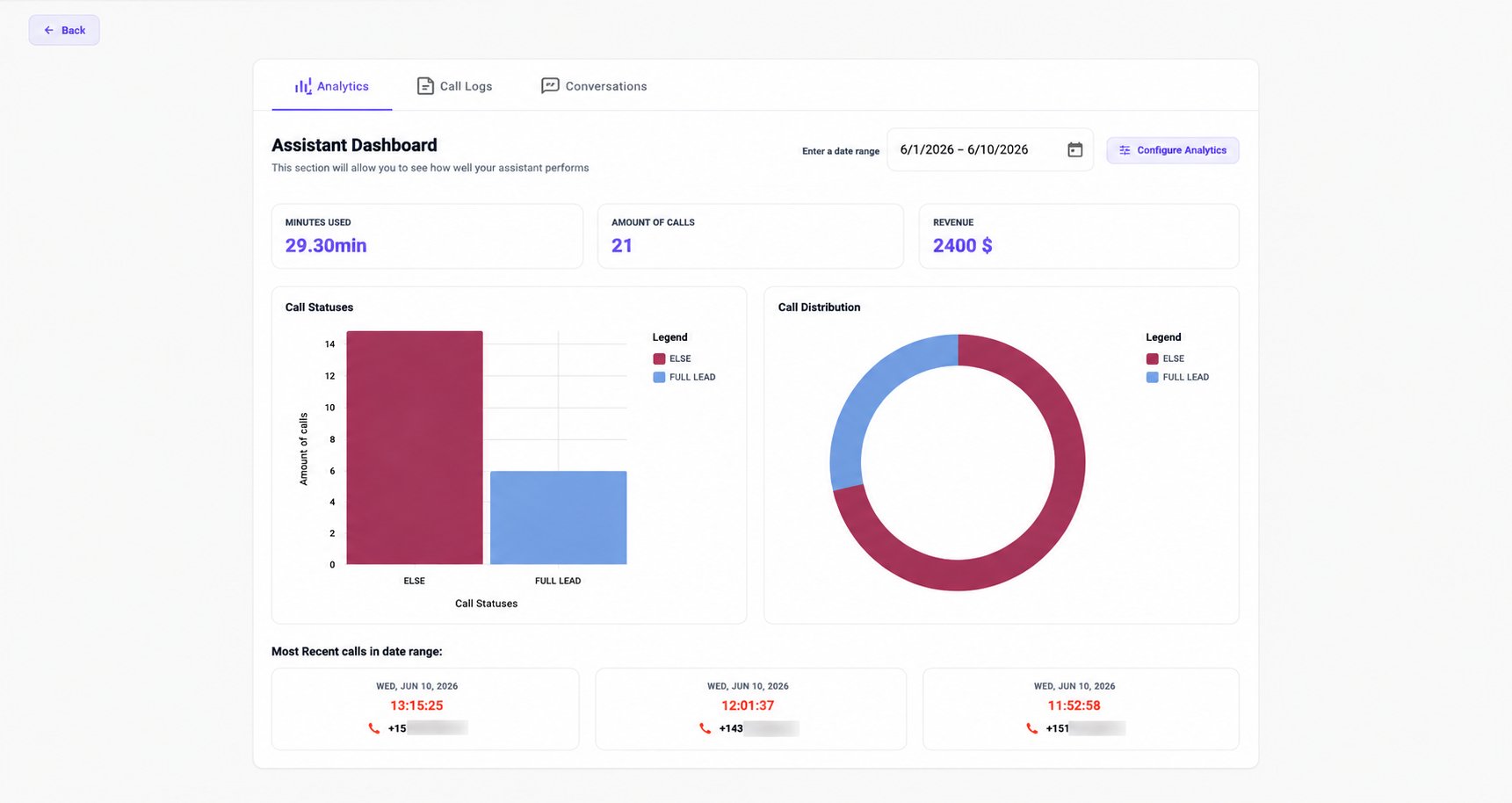Viewport: 1512px width, 803px height.
Task: Click ELSE swatch in Call Statuses legend
Action: (x=659, y=358)
